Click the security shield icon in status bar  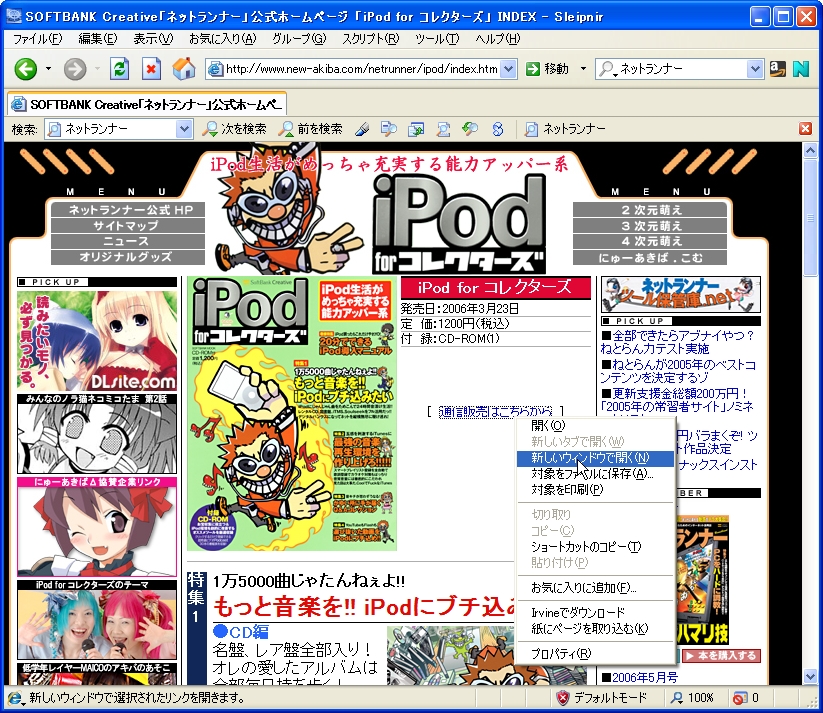click(563, 698)
